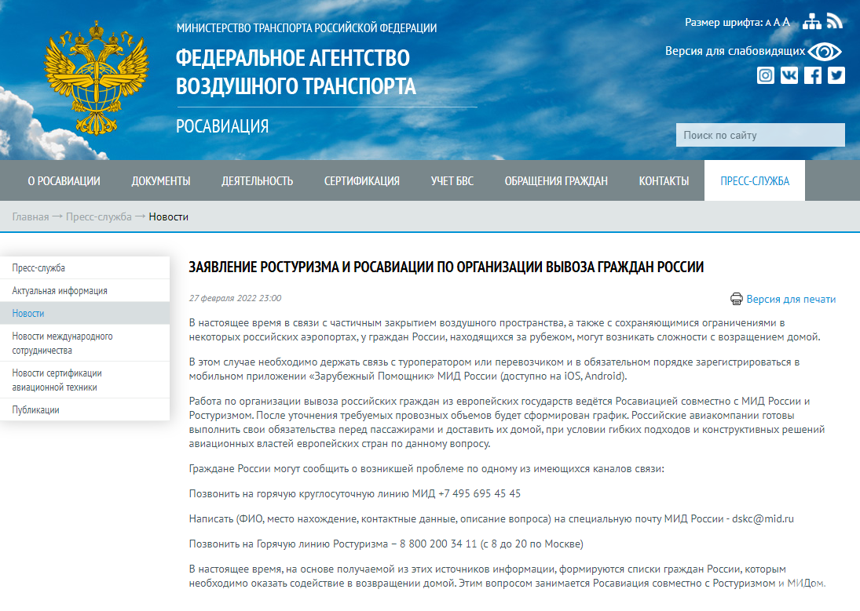The image size is (860, 611).
Task: Click the 'Федеральное агентство воздушного транспорта' title
Action: (296, 72)
